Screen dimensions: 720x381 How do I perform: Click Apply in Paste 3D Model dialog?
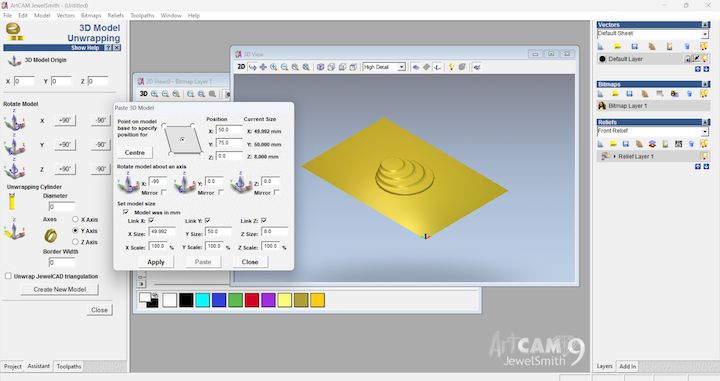pyautogui.click(x=156, y=262)
